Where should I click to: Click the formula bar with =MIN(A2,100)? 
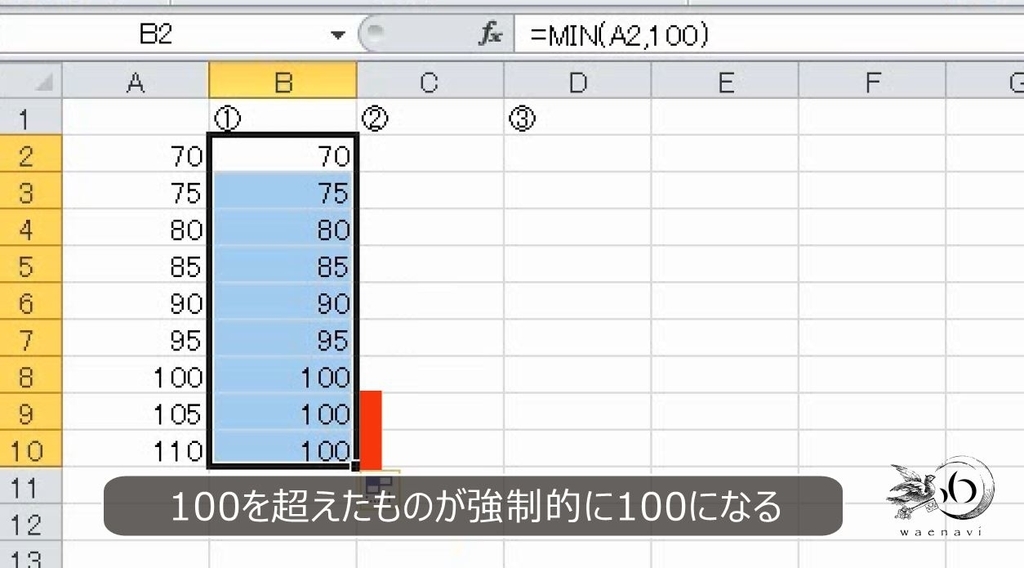[769, 34]
